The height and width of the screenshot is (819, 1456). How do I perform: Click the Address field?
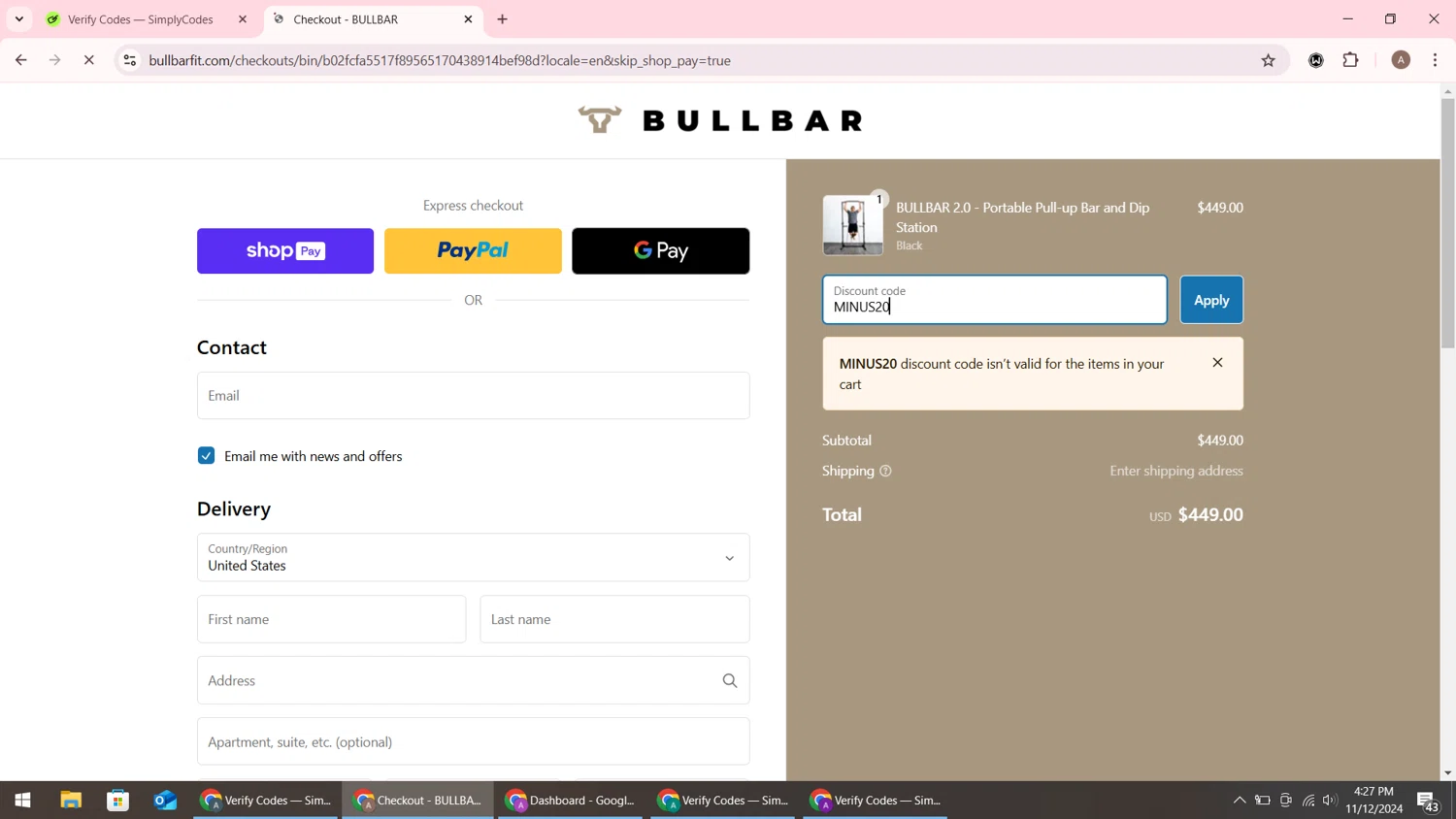(473, 680)
